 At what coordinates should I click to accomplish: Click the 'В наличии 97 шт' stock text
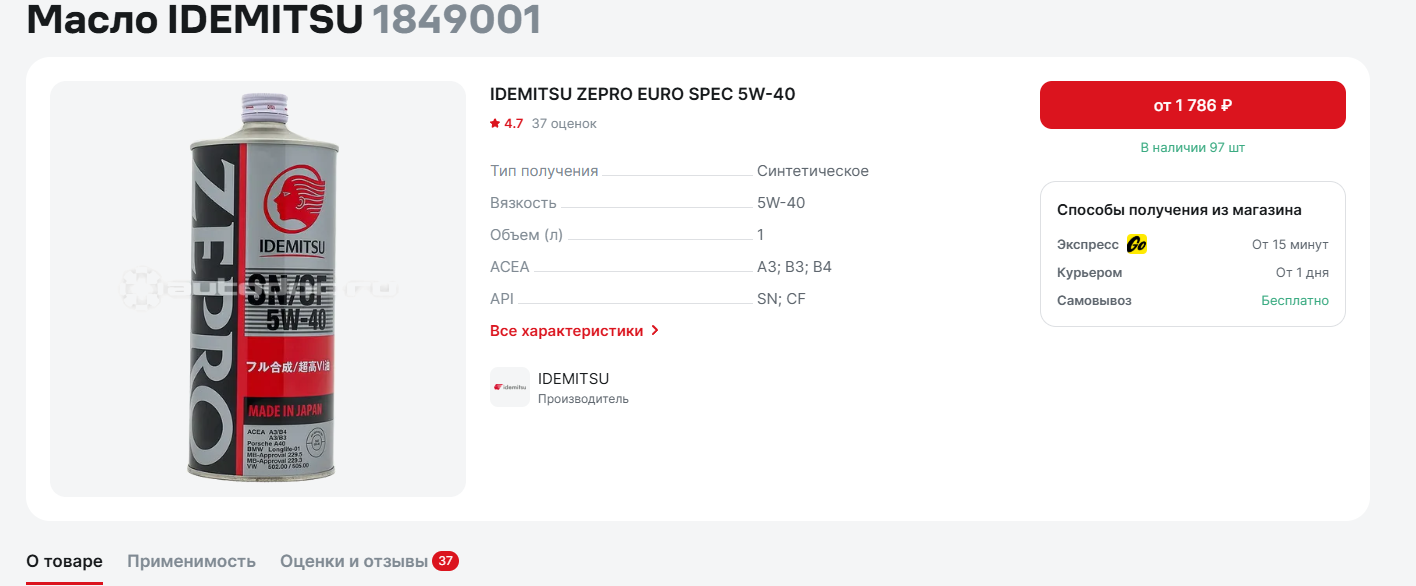pos(1193,147)
